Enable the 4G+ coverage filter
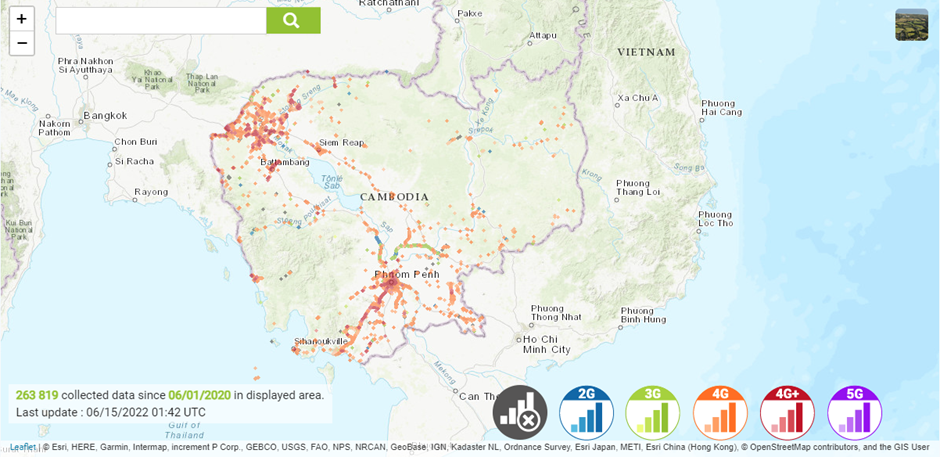The width and height of the screenshot is (940, 457). click(x=788, y=413)
